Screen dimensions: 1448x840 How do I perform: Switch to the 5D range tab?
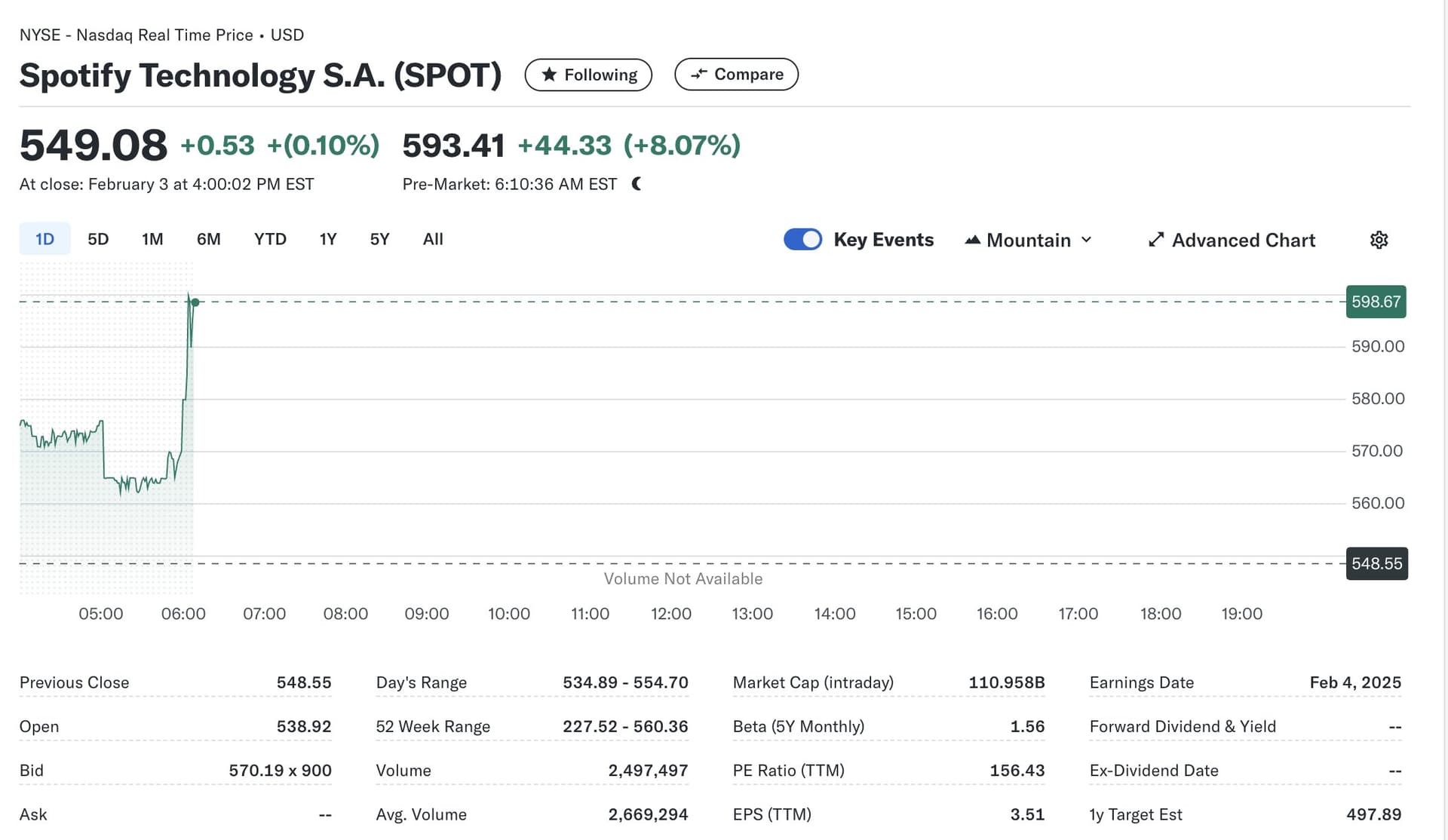coord(98,239)
